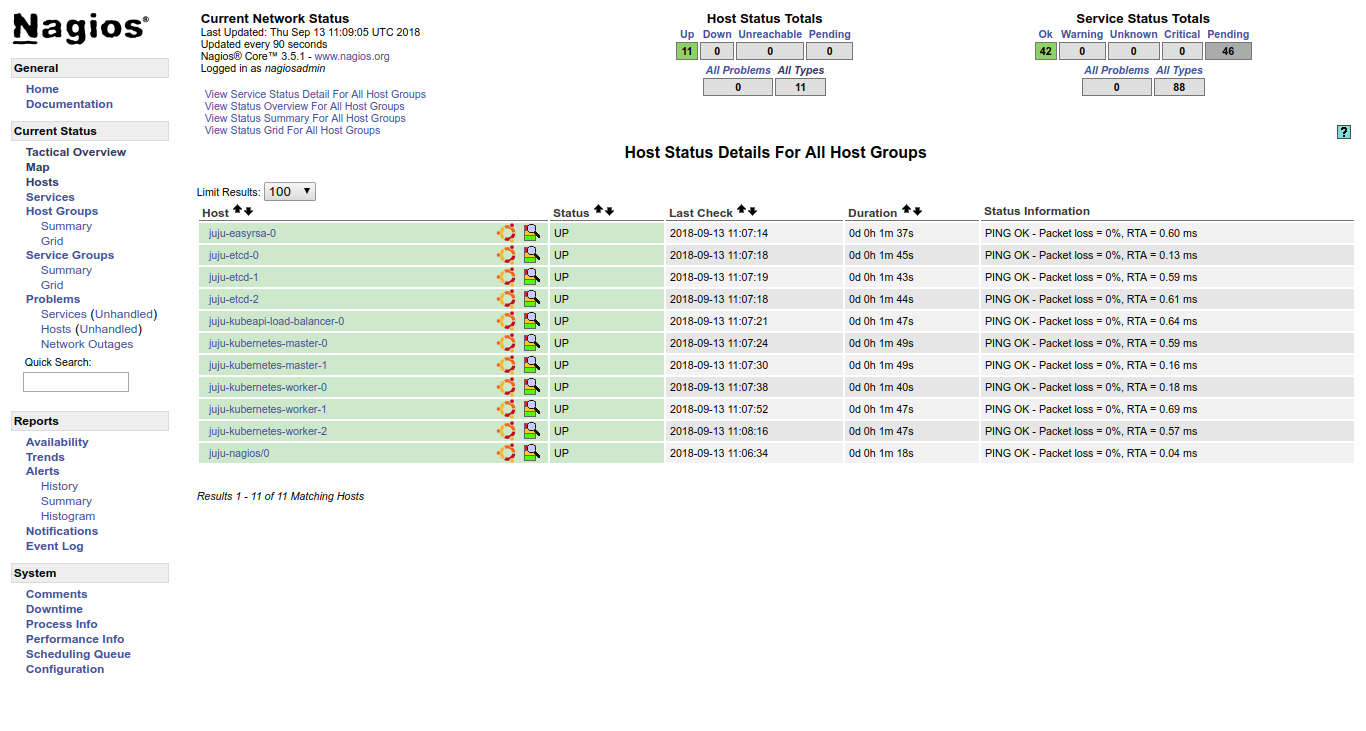Open service details icon for juju-easyrsa-0
The width and height of the screenshot is (1366, 731).
pos(532,233)
